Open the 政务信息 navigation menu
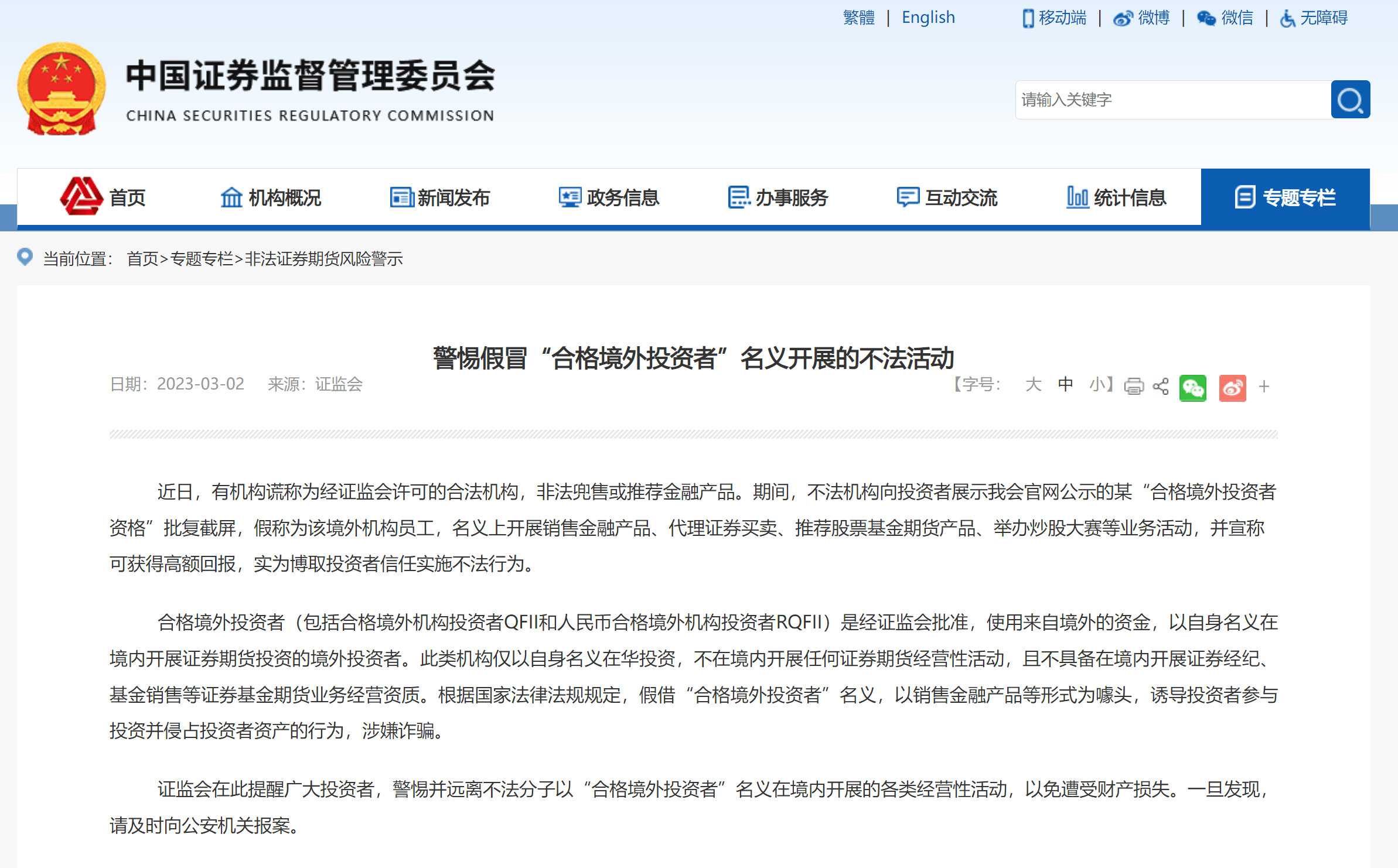The width and height of the screenshot is (1398, 868). click(x=609, y=198)
